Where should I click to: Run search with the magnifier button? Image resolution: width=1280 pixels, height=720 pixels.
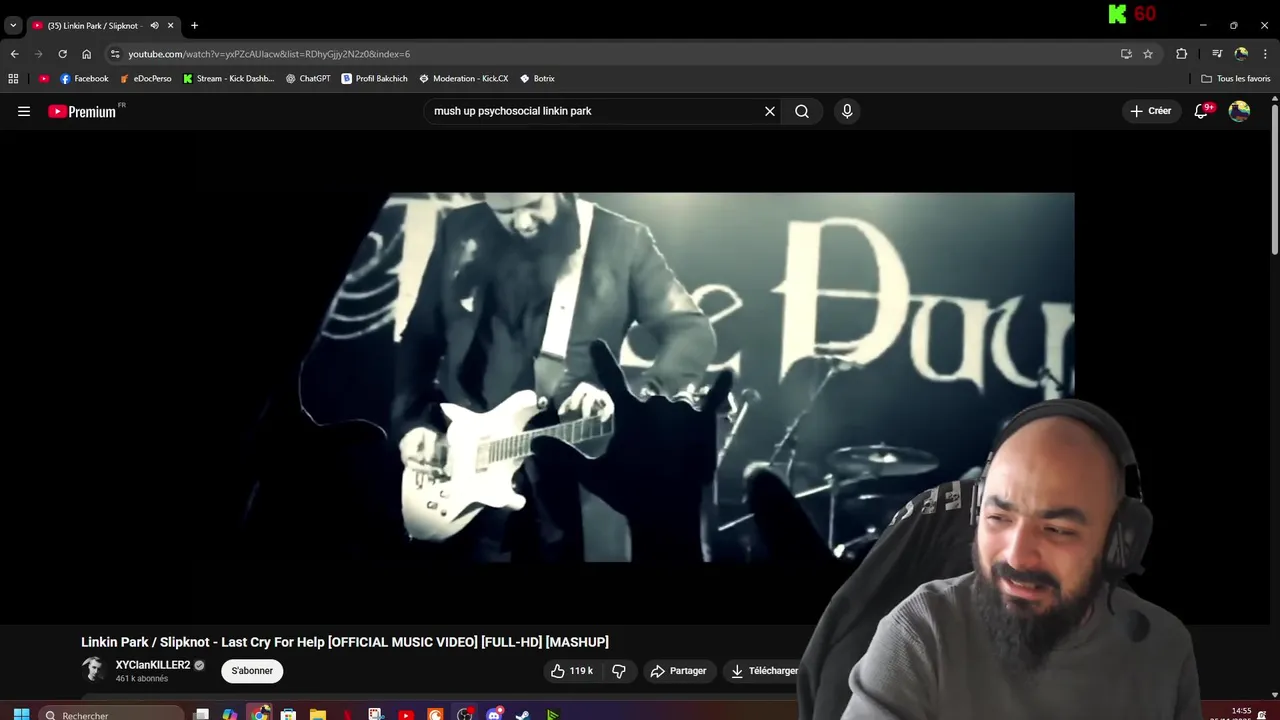click(802, 111)
